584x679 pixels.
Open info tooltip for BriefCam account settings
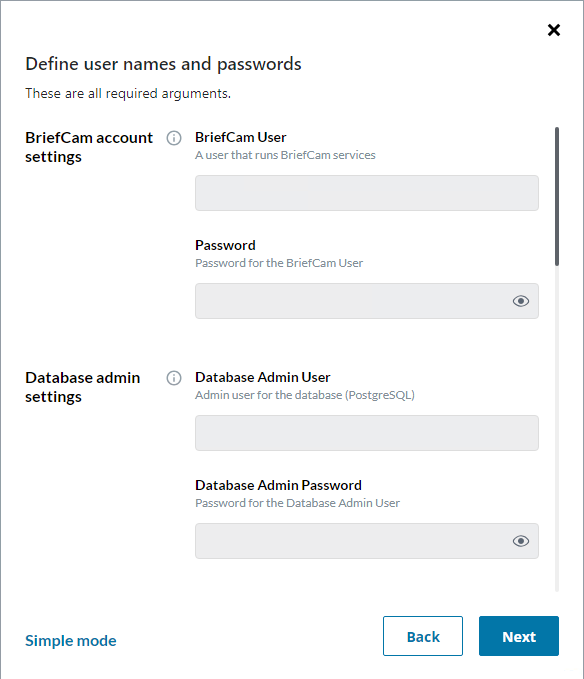(174, 138)
